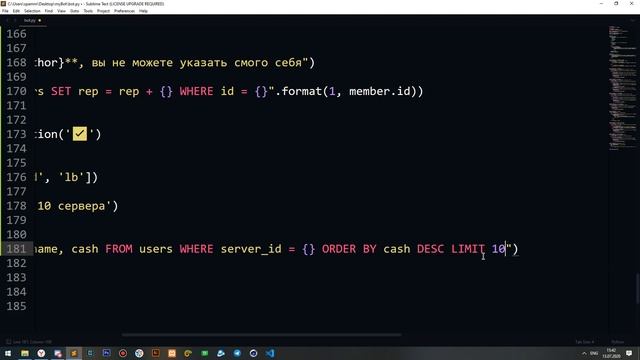Viewport: 640px width, 360px height.
Task: Click the vertical scrollbar thumb
Action: pos(637,289)
